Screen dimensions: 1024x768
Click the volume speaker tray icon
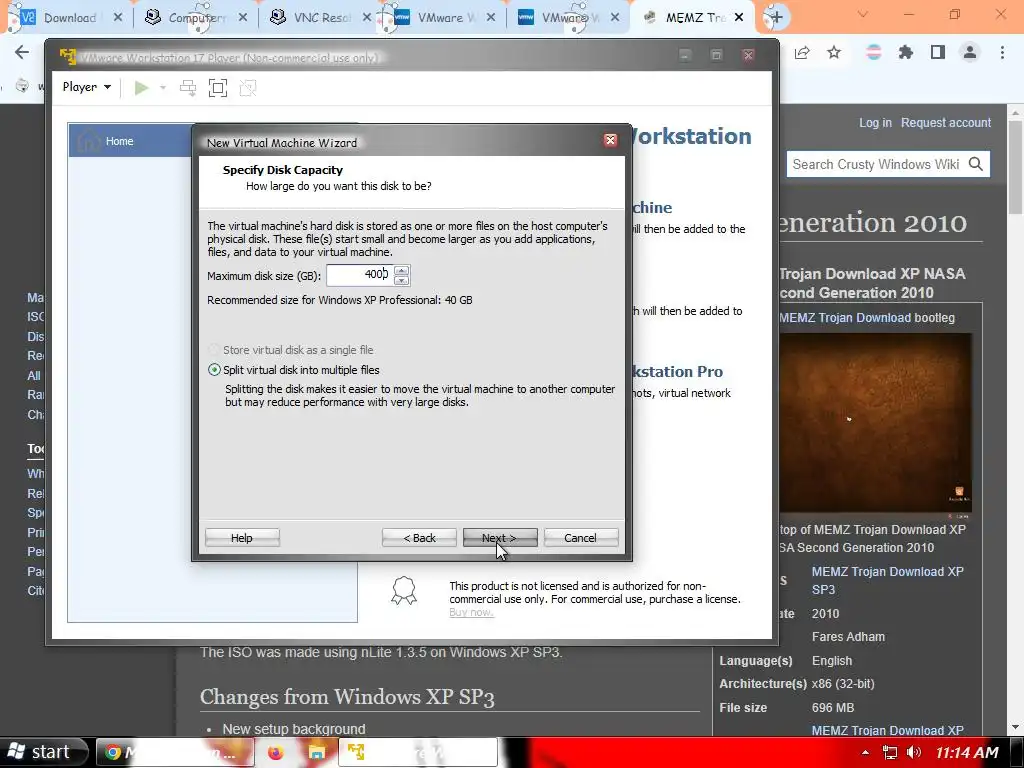914,752
